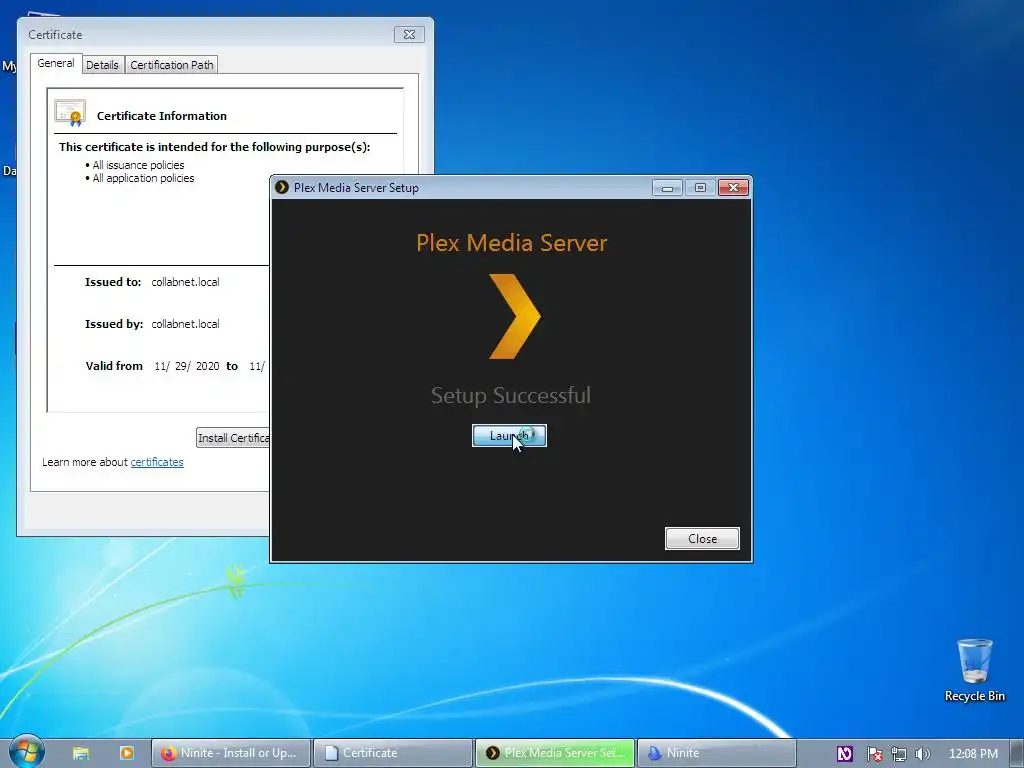Click the Ninite icon on taskbar button
Image resolution: width=1024 pixels, height=768 pixels.
point(654,753)
